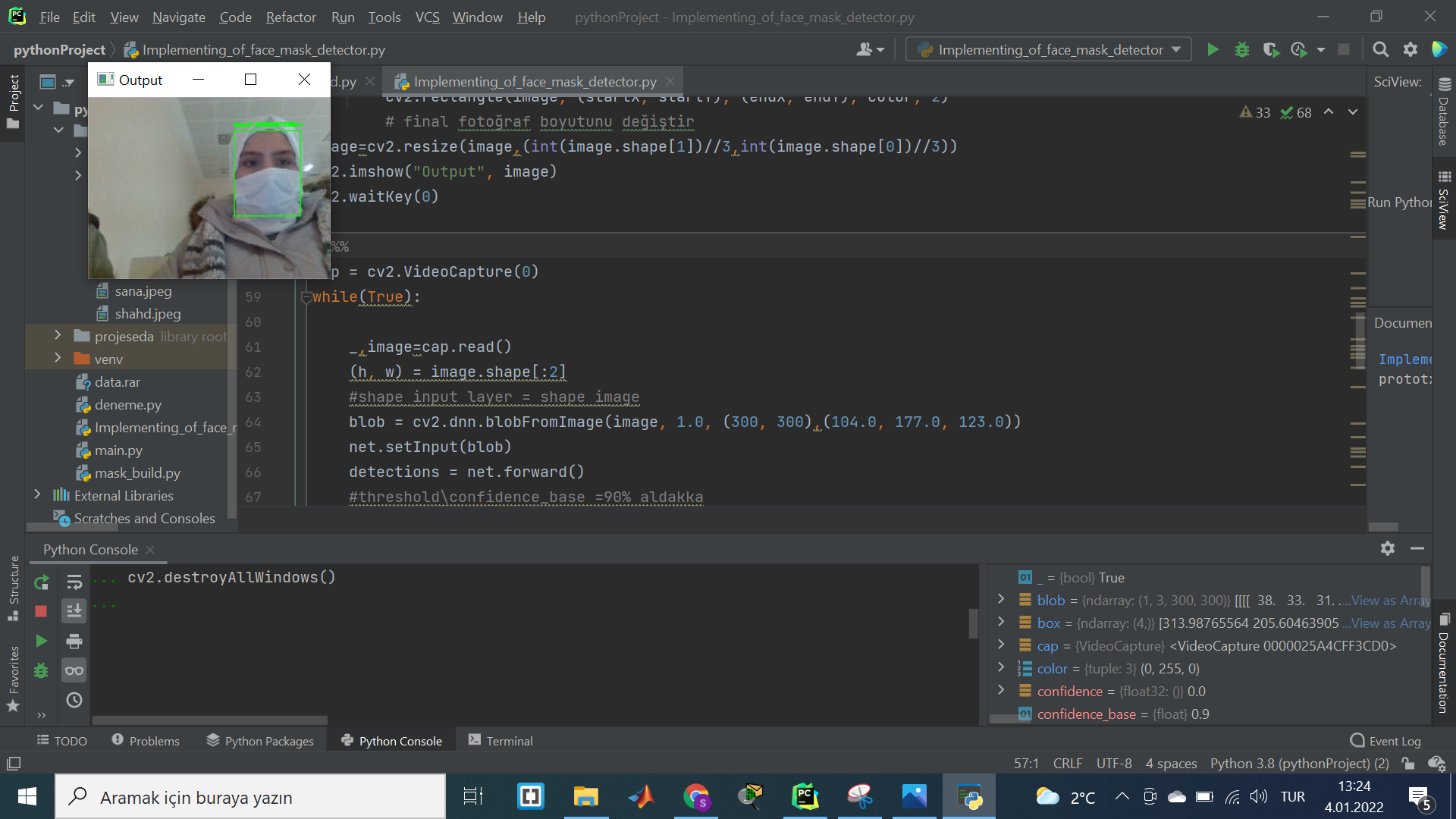Viewport: 1456px width, 819px height.
Task: Stop the Python Console process
Action: tap(42, 611)
